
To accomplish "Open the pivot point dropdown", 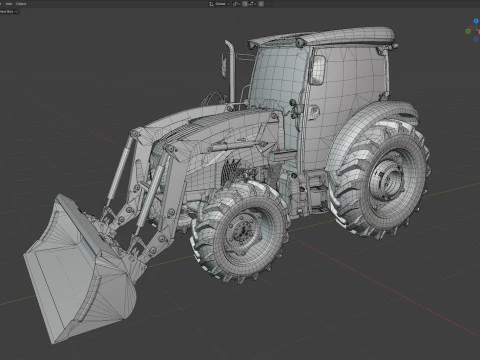I will (x=236, y=4).
